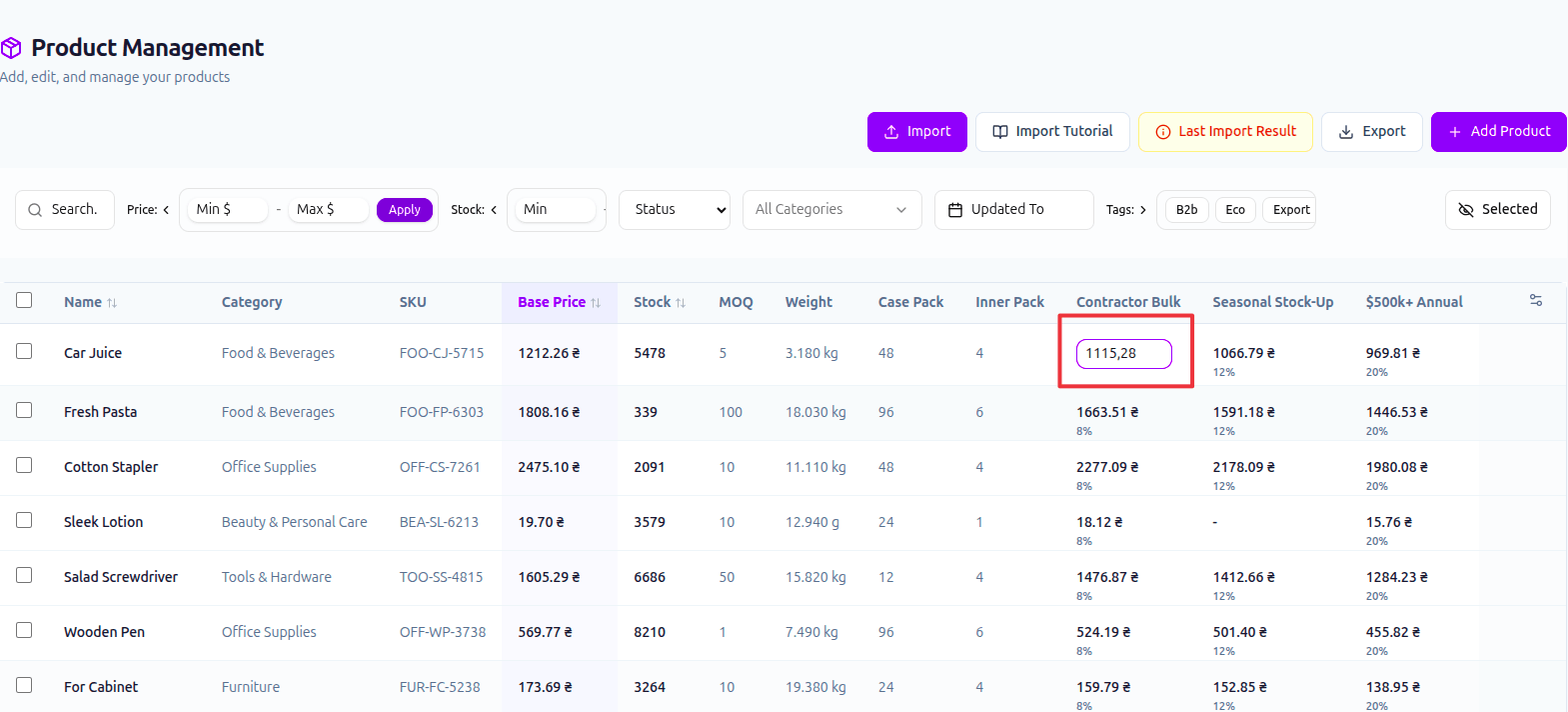Select the Eco tag

point(1235,210)
